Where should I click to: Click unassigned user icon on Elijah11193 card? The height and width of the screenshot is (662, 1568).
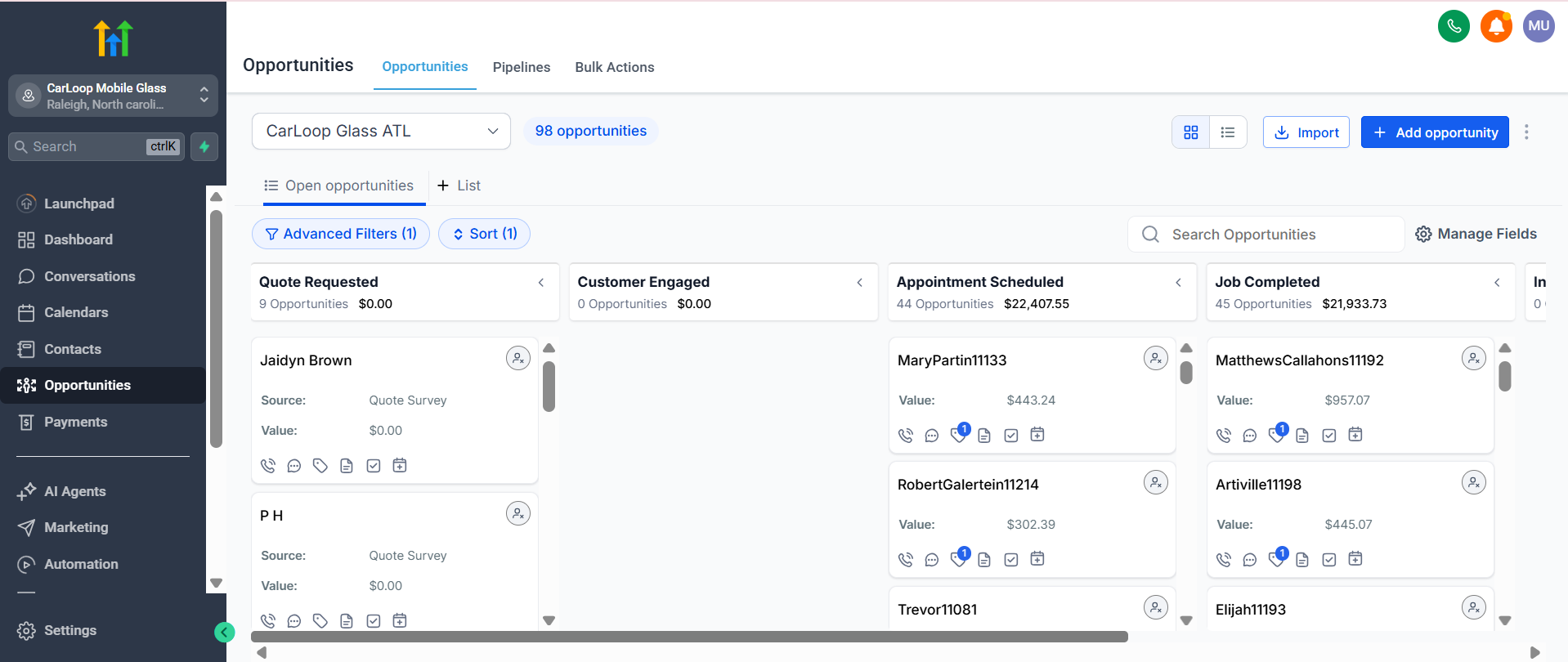1474,607
